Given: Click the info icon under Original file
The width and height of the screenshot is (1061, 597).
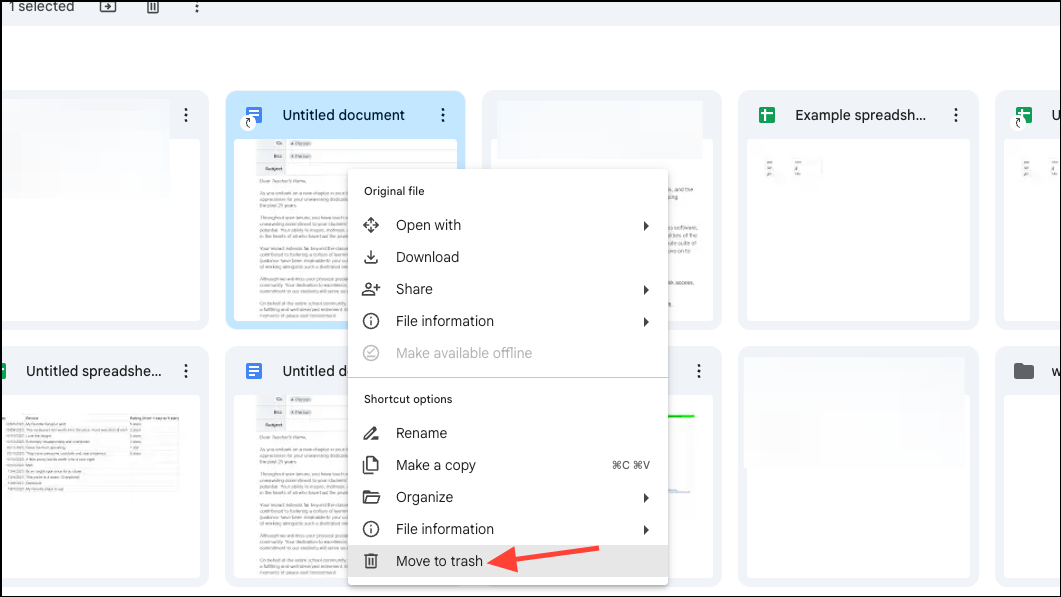Looking at the screenshot, I should coord(371,321).
